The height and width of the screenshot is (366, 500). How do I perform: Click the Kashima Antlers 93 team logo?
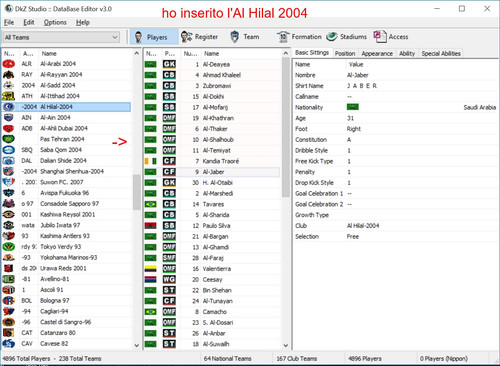click(9, 236)
